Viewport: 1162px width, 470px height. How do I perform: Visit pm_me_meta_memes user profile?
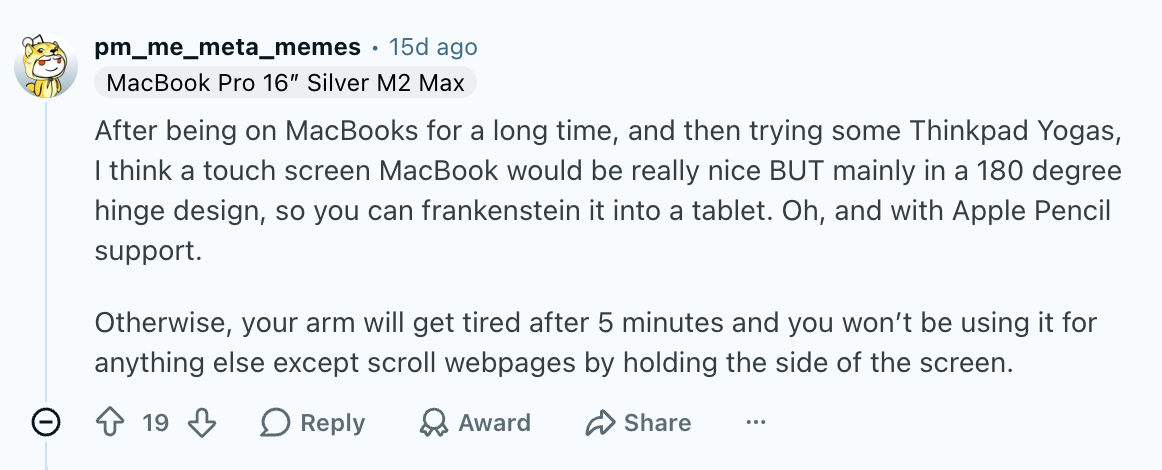pyautogui.click(x=228, y=47)
